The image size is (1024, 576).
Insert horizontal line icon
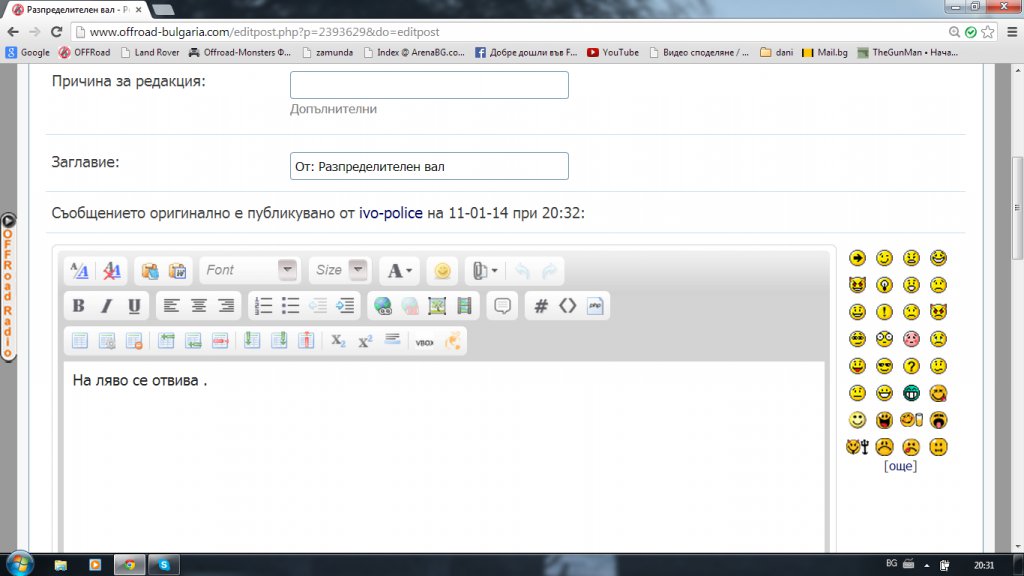392,340
